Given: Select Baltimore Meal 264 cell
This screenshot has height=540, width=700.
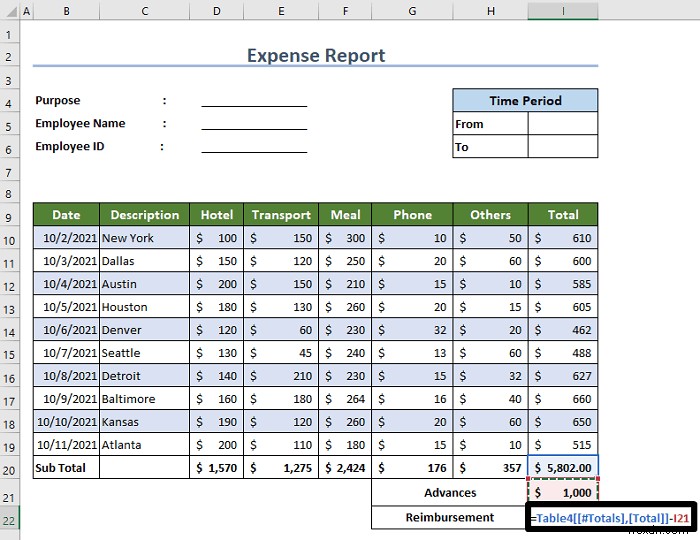Looking at the screenshot, I should tap(345, 399).
